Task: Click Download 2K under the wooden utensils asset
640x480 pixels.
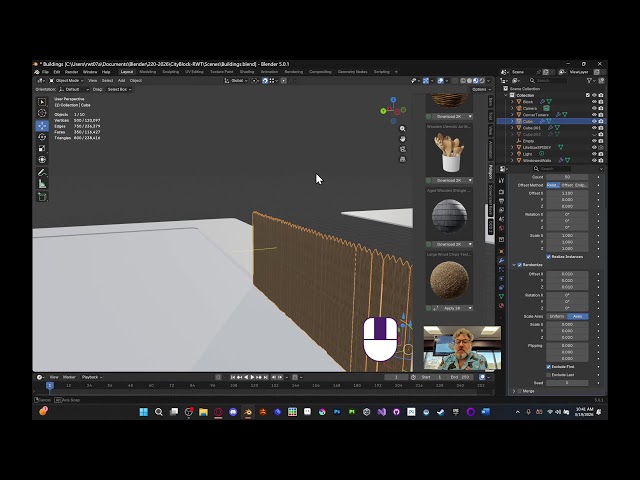Action: pyautogui.click(x=449, y=180)
